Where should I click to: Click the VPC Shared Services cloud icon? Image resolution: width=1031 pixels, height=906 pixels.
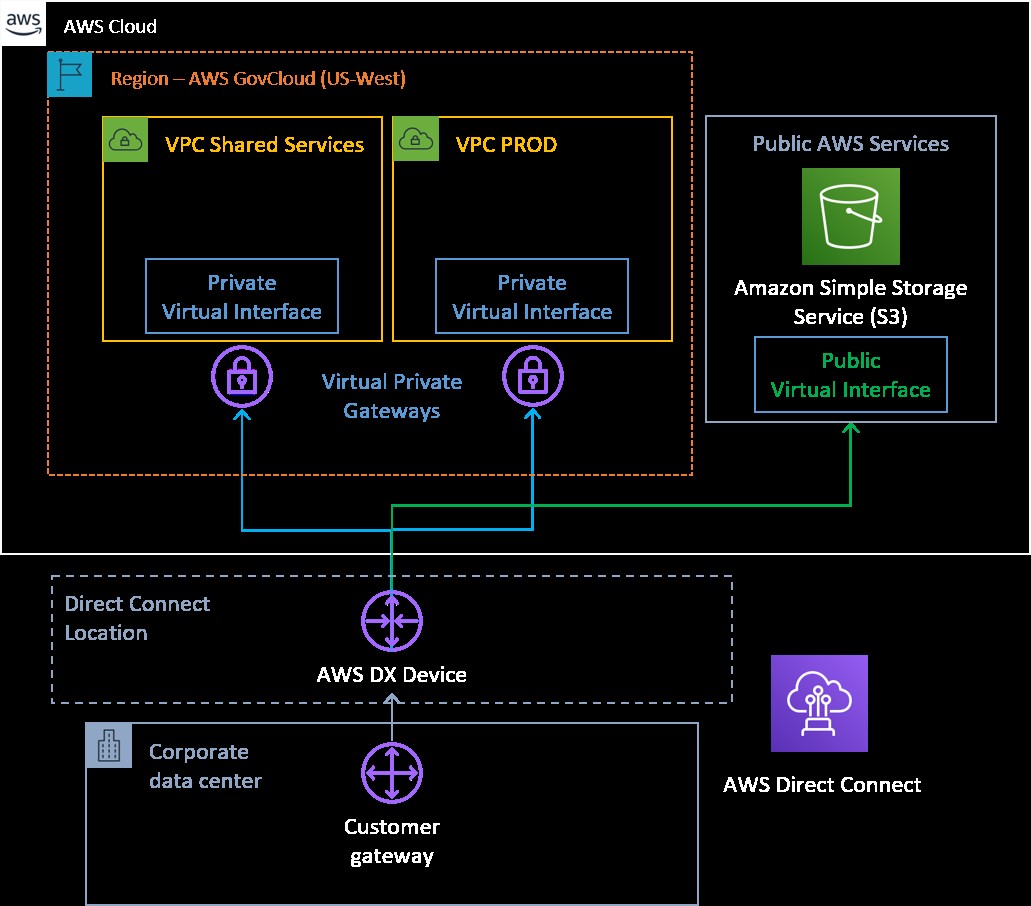124,140
